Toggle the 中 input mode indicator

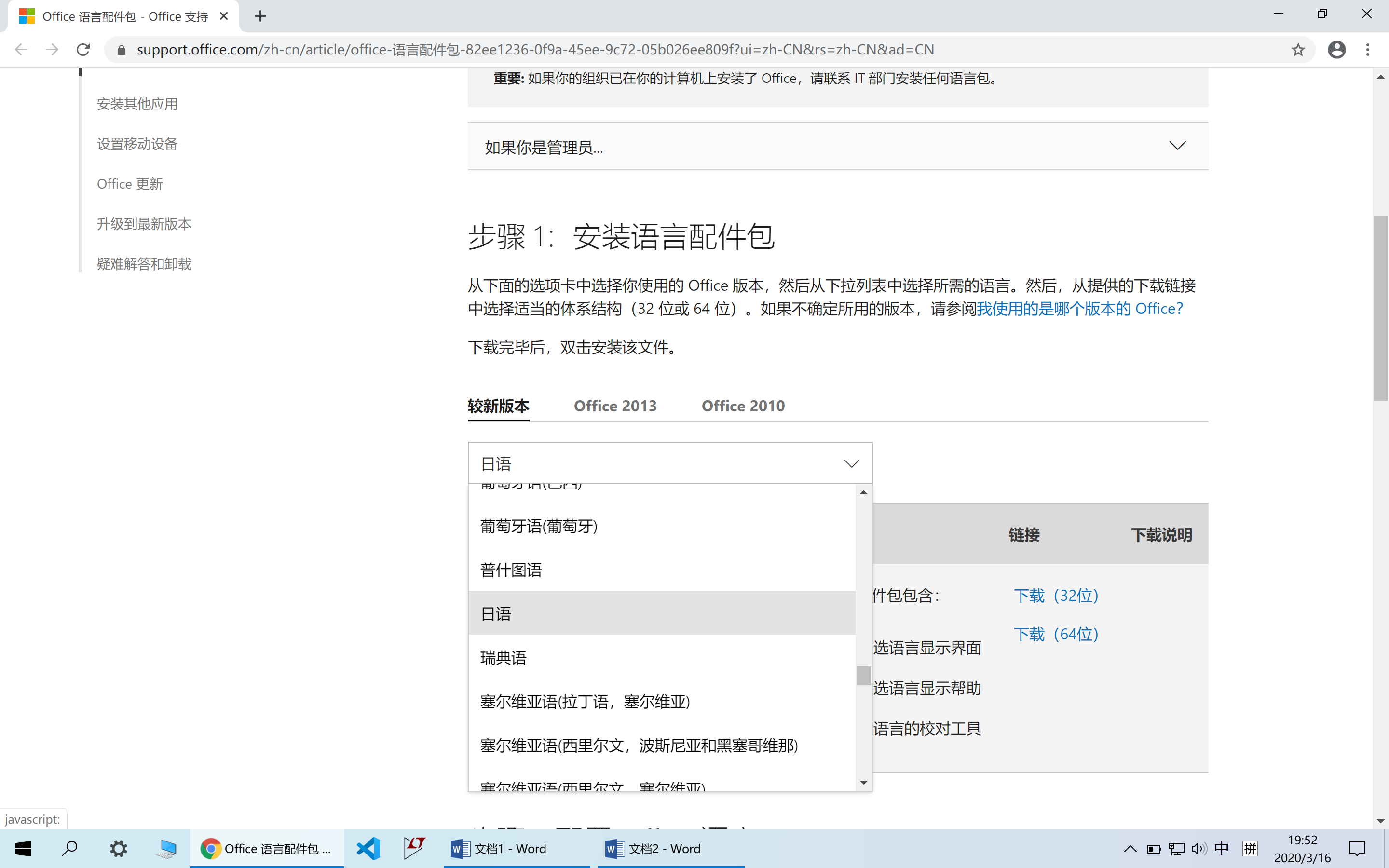1221,849
